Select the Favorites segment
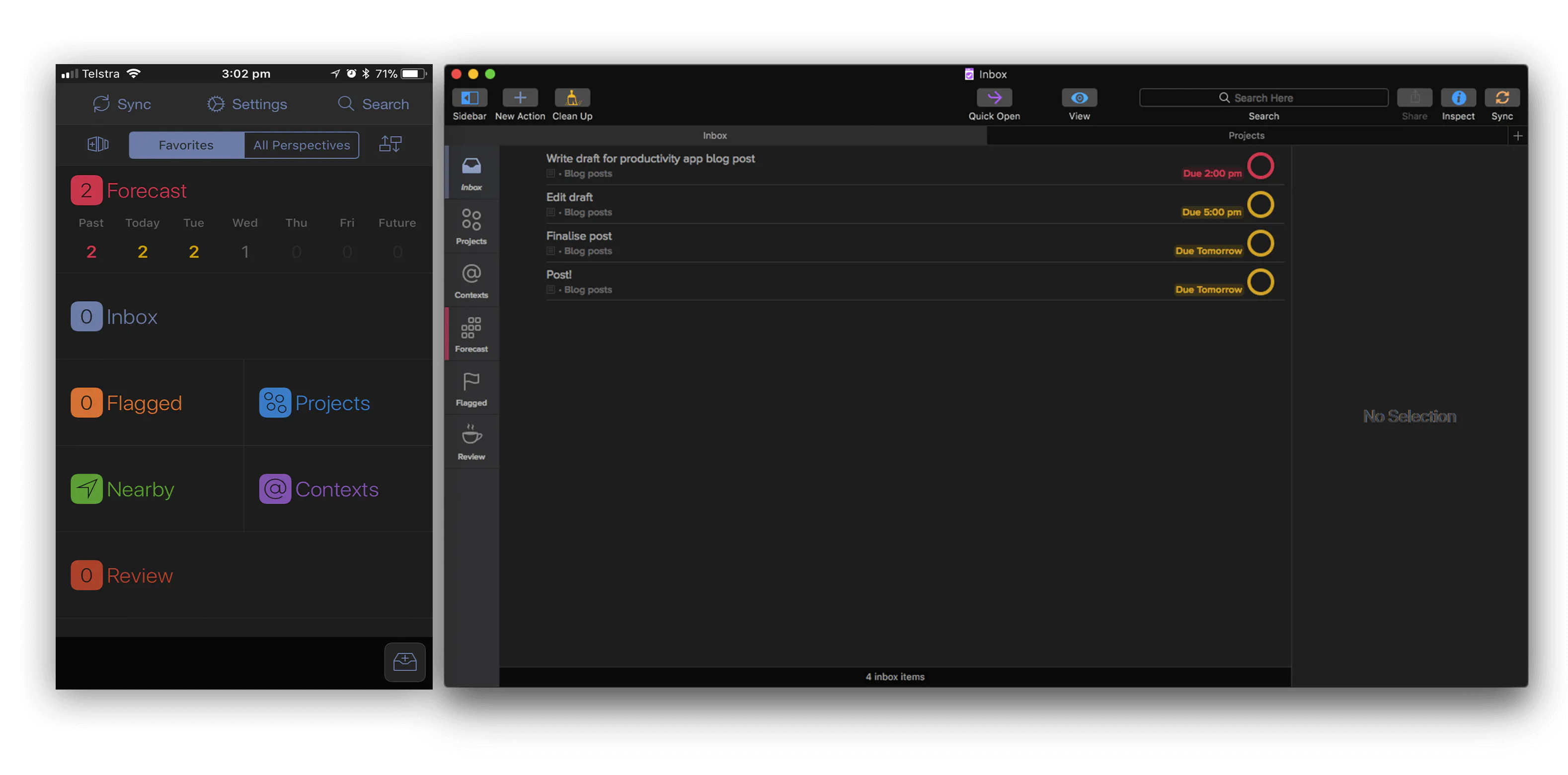Viewport: 1568px width, 775px height. click(x=186, y=145)
